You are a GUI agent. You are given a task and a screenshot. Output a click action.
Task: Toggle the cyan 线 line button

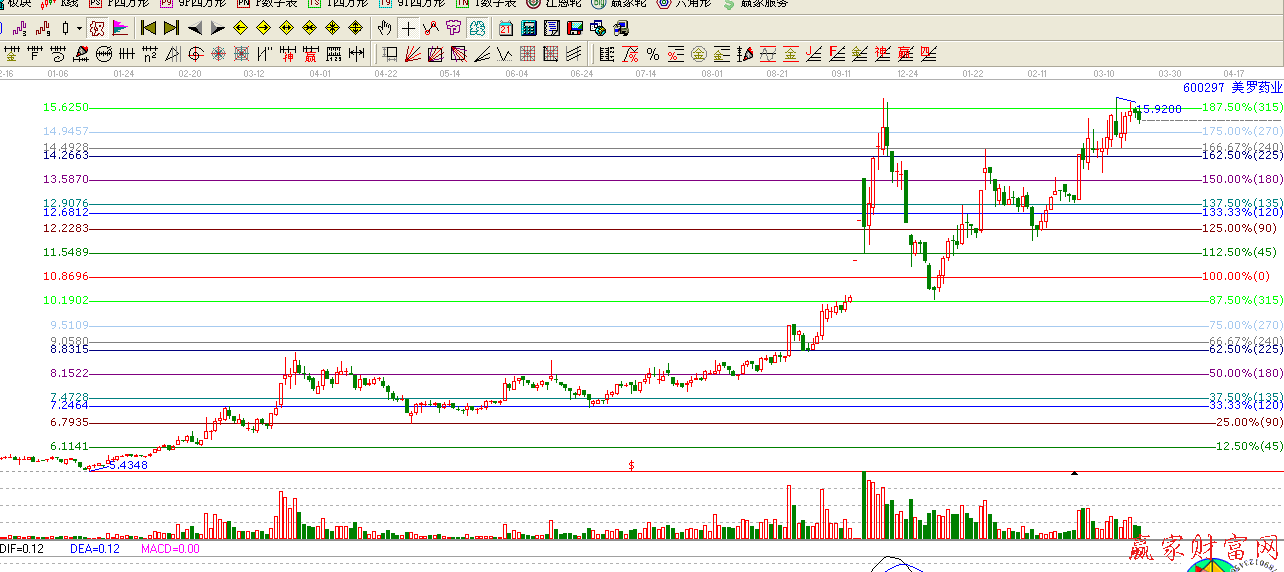tap(477, 28)
